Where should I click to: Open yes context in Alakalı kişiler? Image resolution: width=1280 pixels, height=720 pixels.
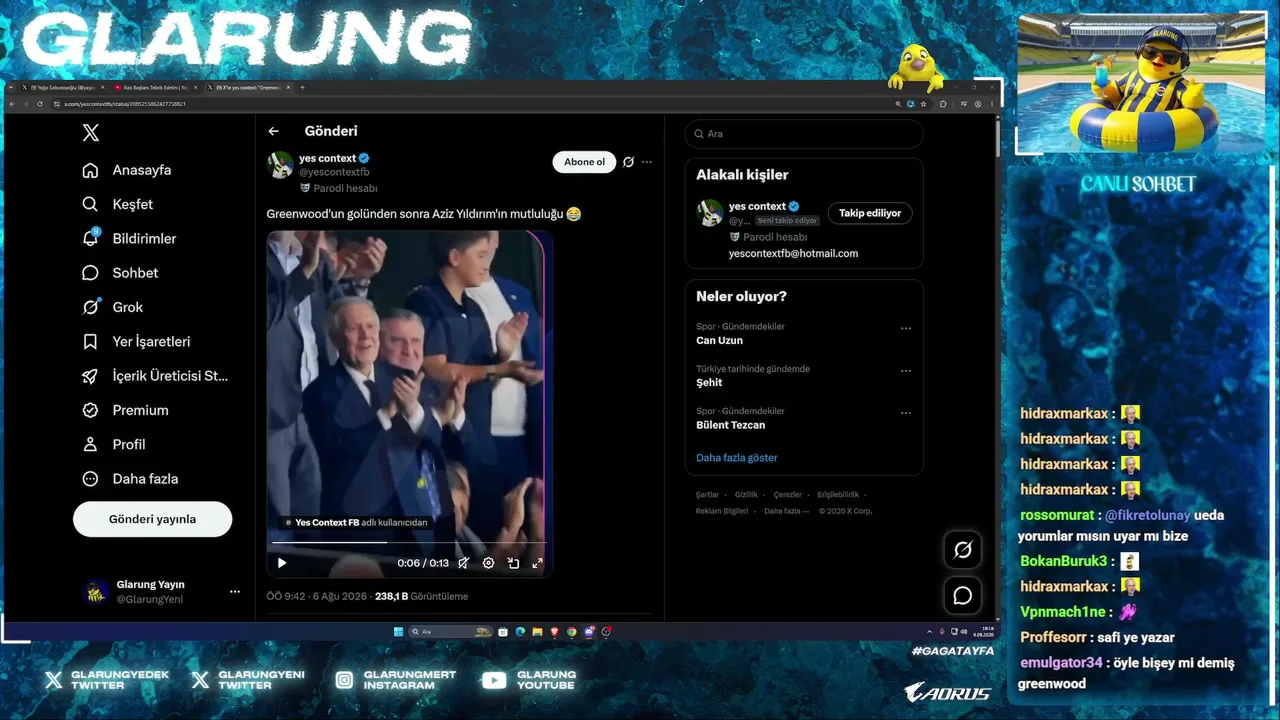763,206
